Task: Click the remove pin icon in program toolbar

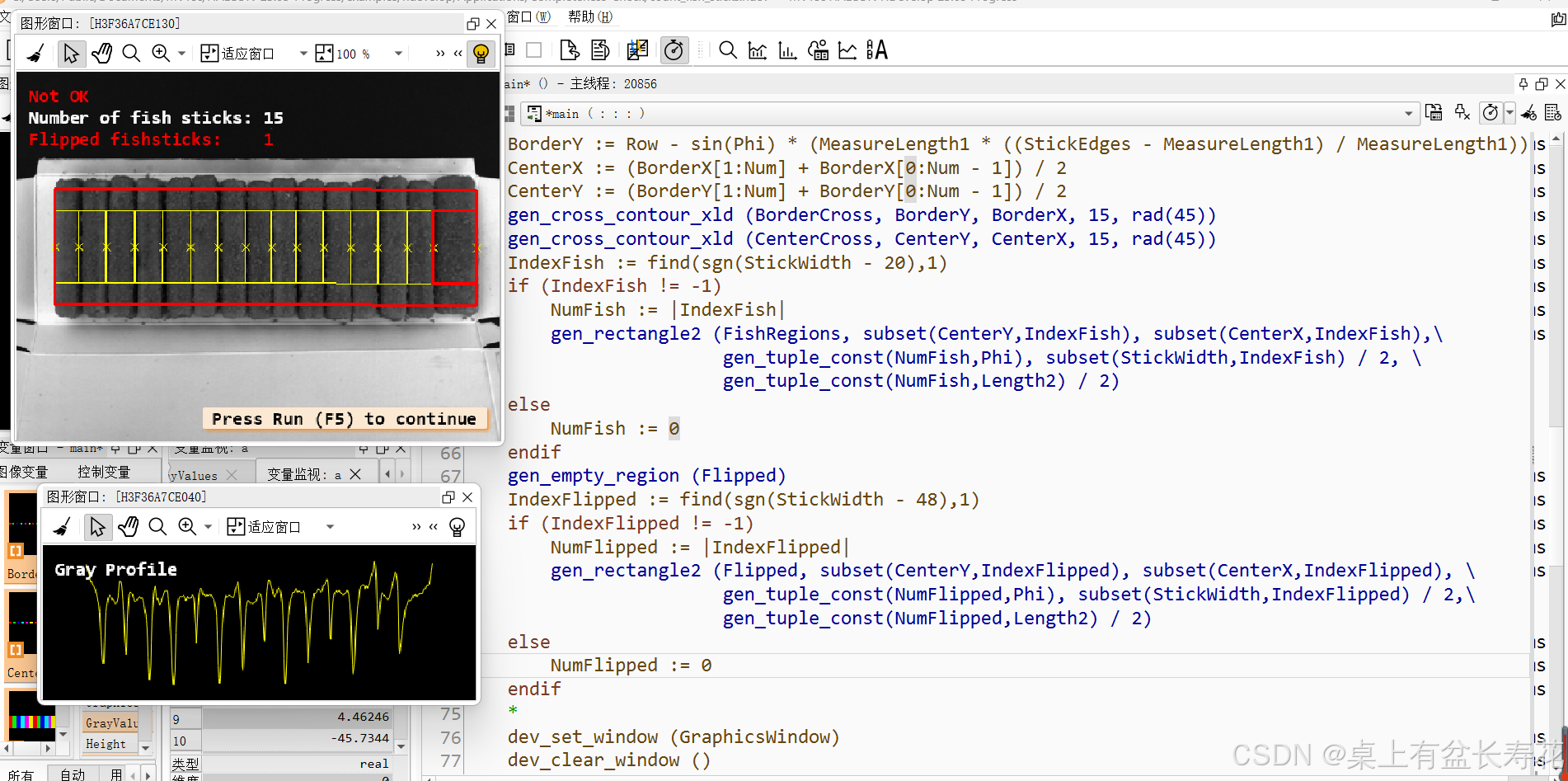Action: point(1462,112)
